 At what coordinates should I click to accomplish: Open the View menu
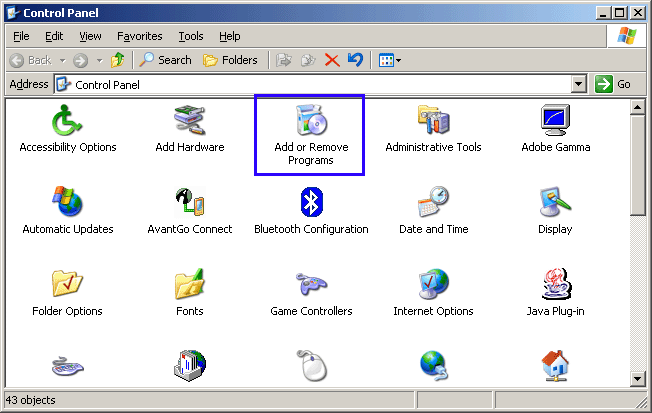pos(90,37)
